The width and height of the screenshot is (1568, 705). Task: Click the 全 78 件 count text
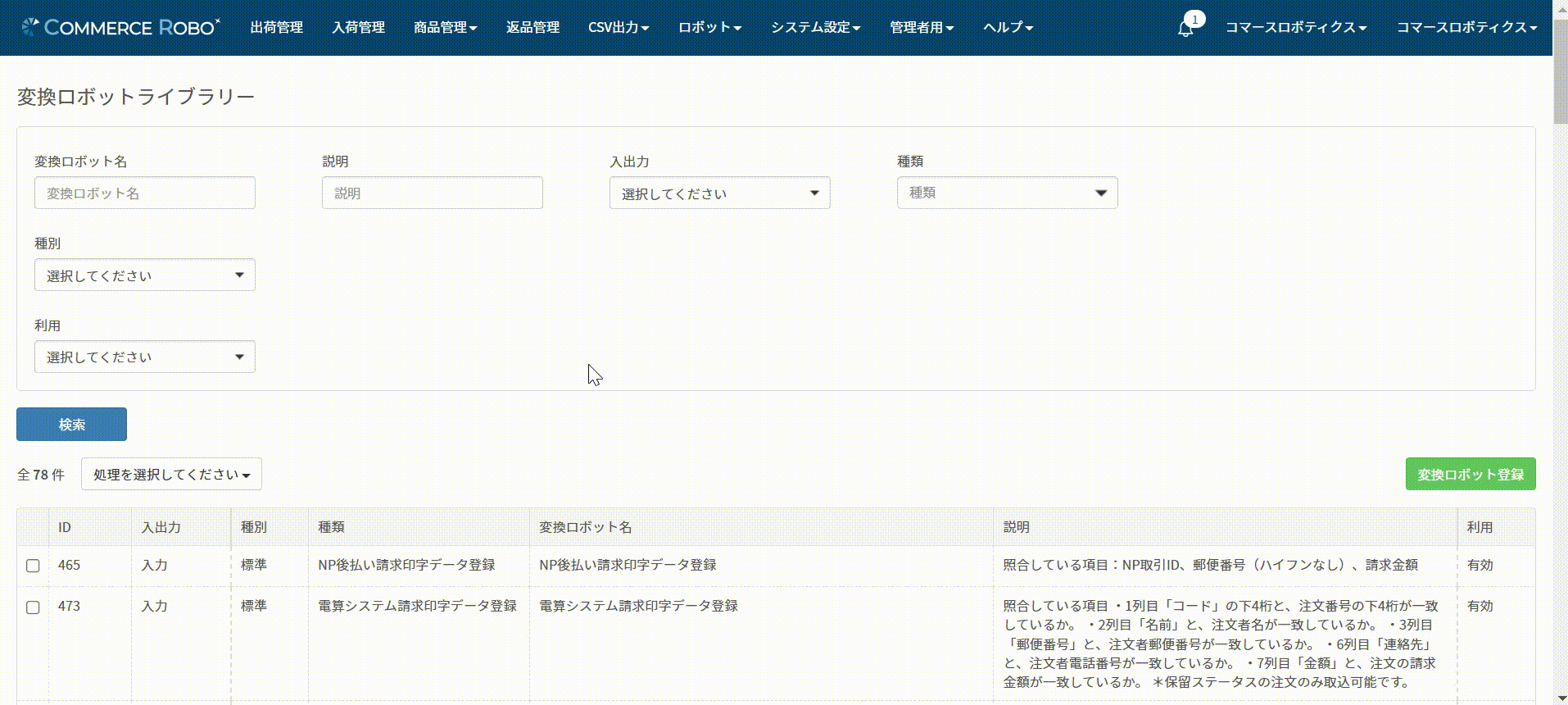click(41, 475)
